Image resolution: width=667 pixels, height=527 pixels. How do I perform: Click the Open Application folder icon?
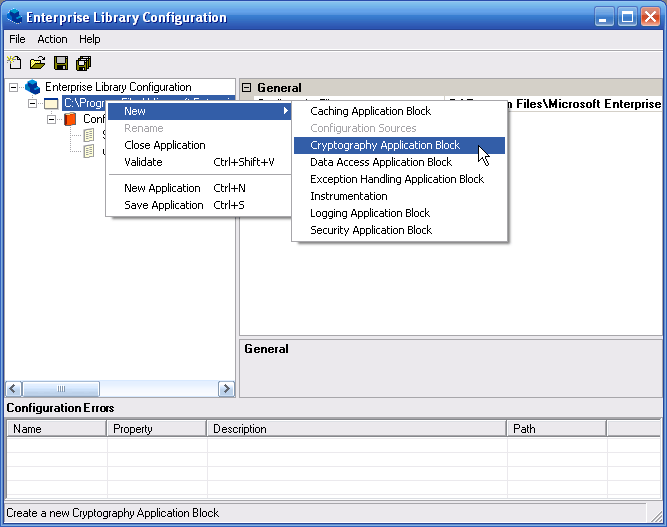point(37,63)
